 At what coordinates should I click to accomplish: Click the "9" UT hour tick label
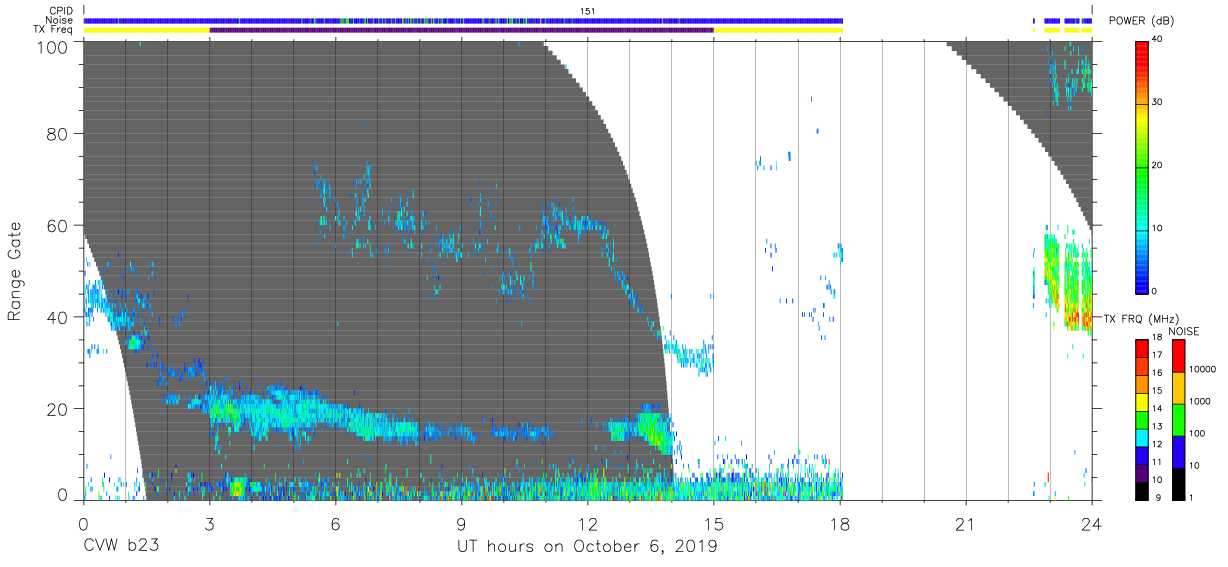point(462,525)
